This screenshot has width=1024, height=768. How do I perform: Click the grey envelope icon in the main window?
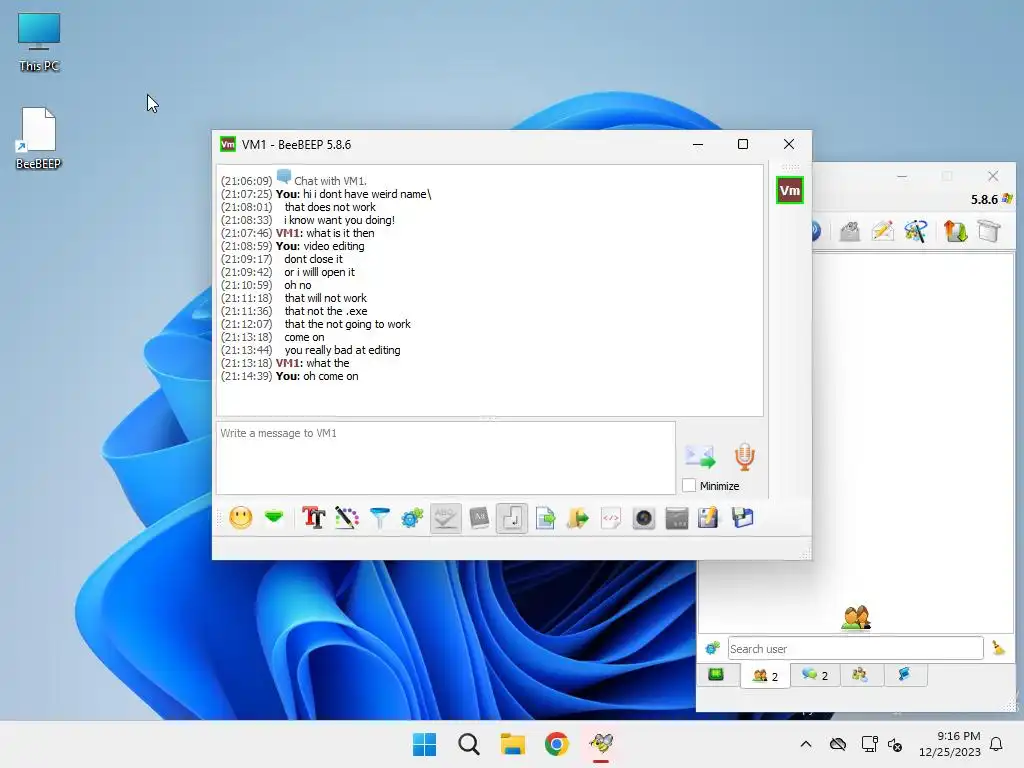click(x=850, y=231)
